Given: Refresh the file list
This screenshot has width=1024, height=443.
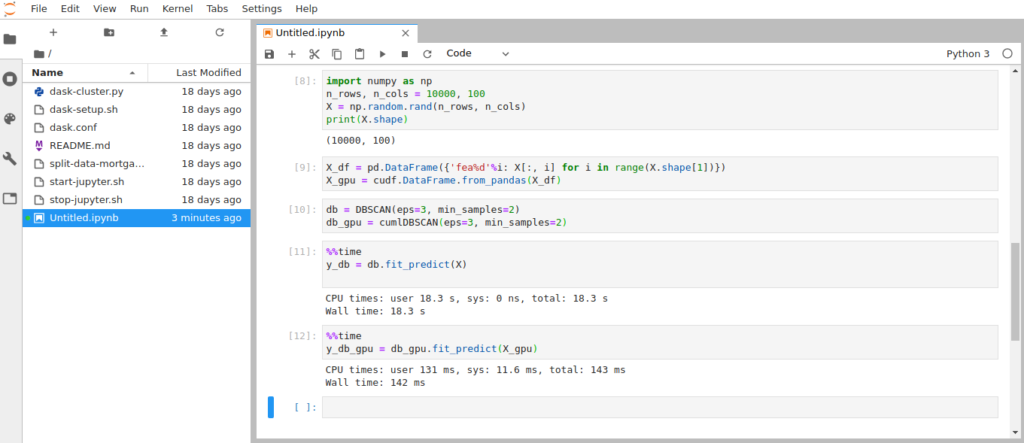Looking at the screenshot, I should pos(219,32).
